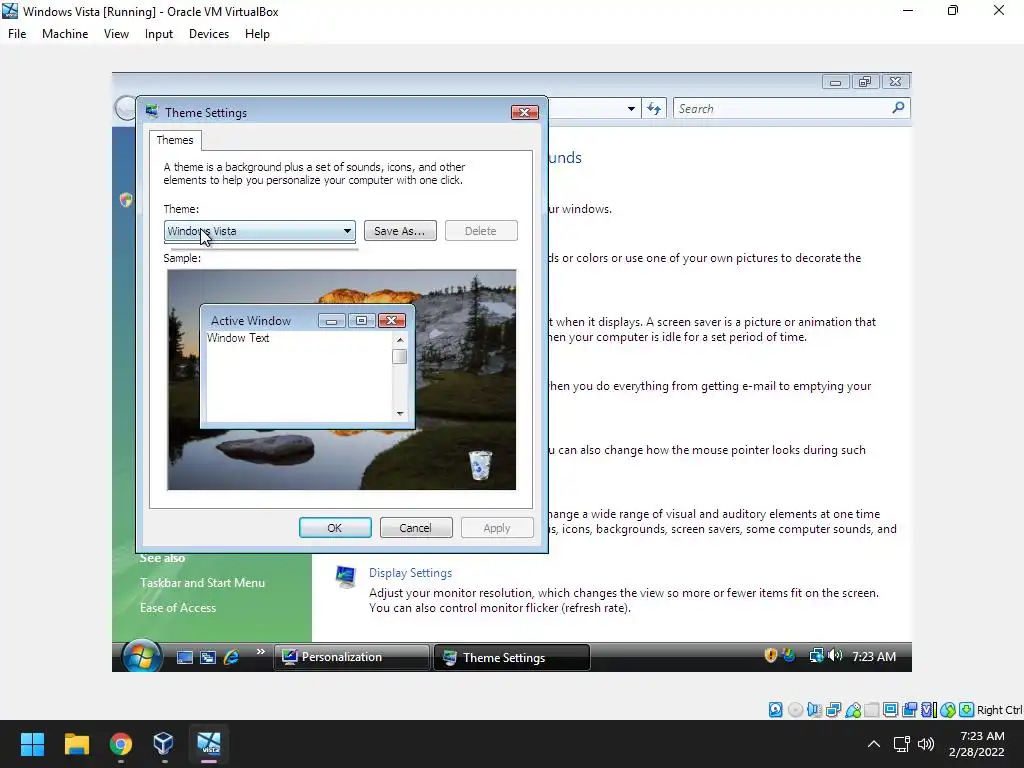Click the Vista taskbar clock 7:23 AM
This screenshot has height=768, width=1024.
point(874,656)
